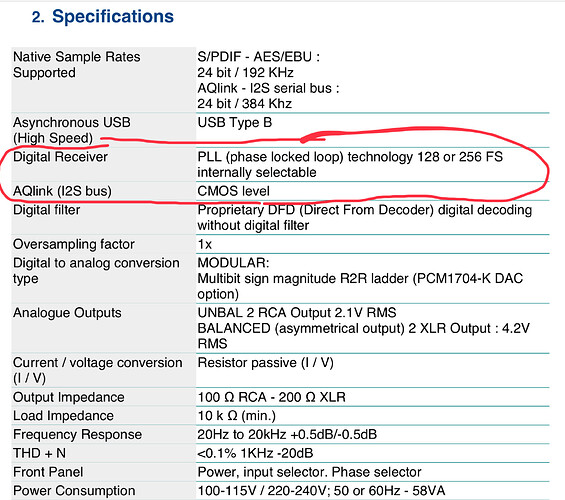
Task: Select the 24 bit / 192 KHz text
Action: 245,72
